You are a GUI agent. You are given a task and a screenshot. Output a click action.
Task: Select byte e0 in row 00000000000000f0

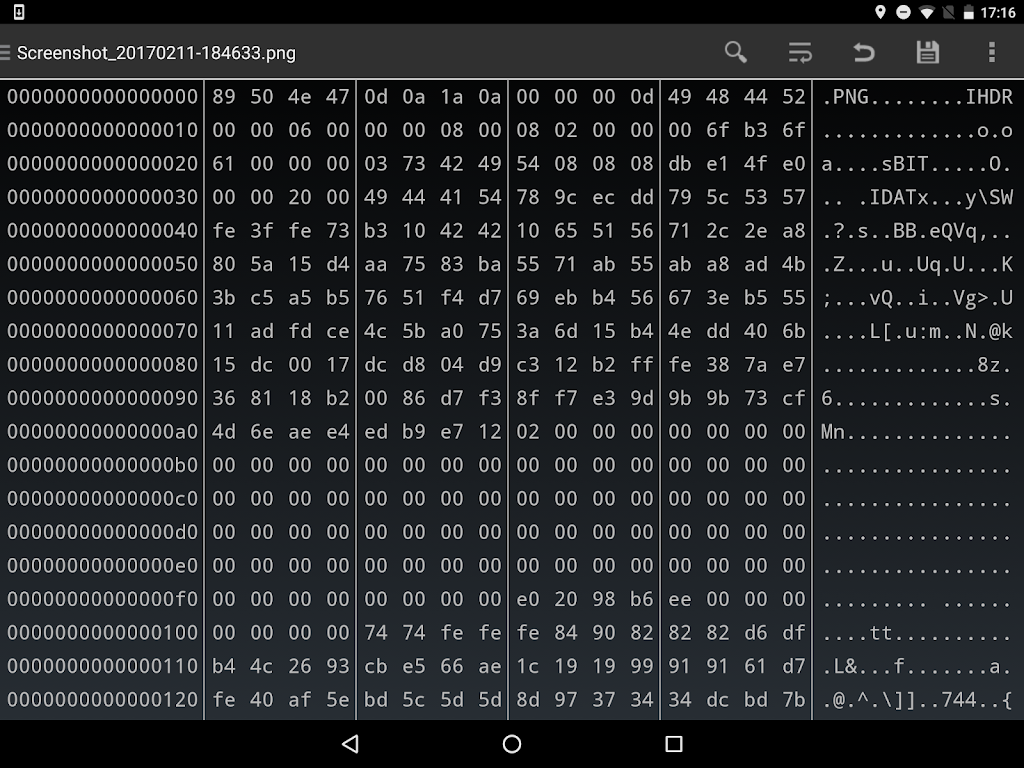[x=528, y=599]
